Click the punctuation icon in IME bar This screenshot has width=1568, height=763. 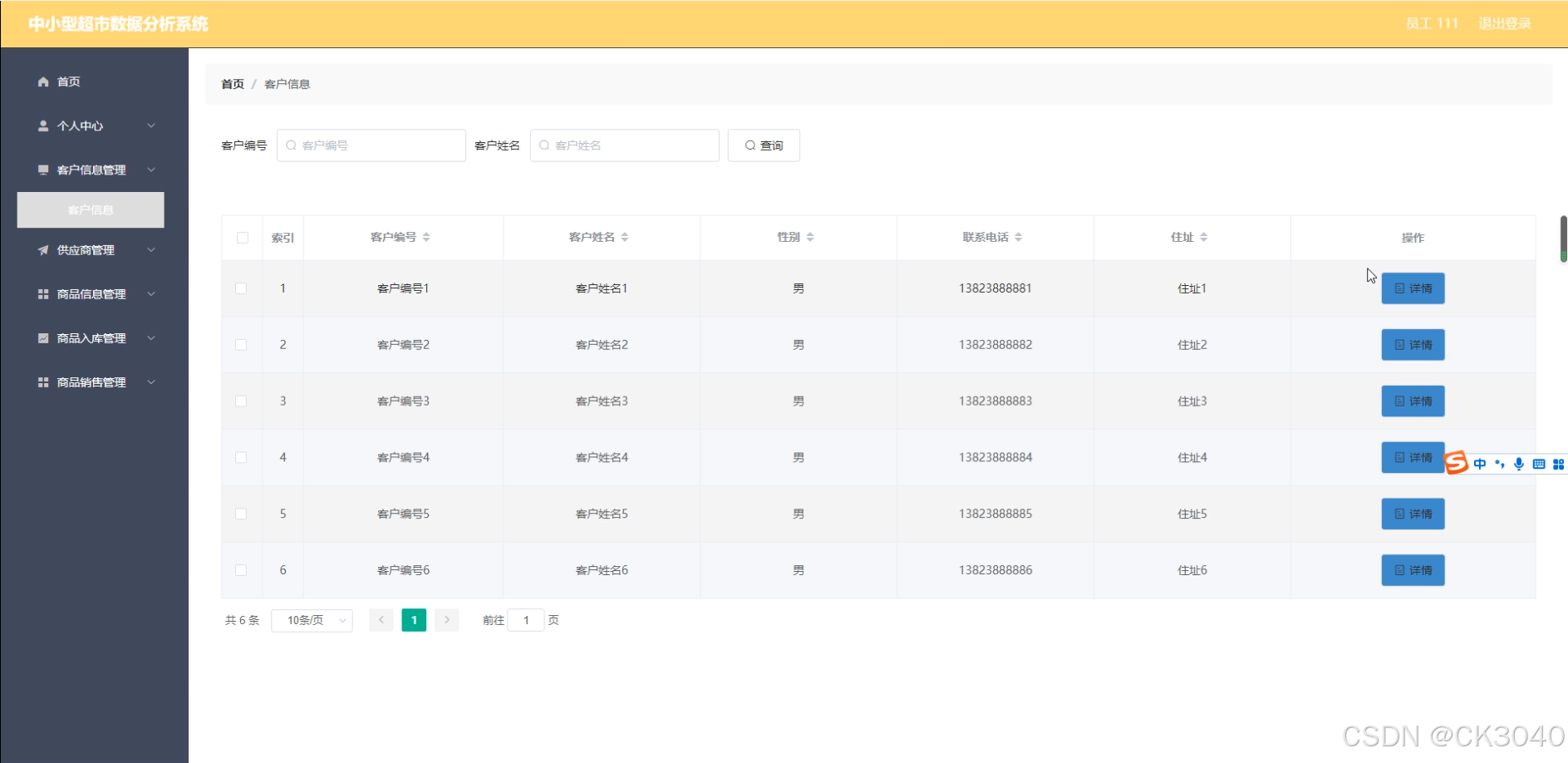(1500, 464)
